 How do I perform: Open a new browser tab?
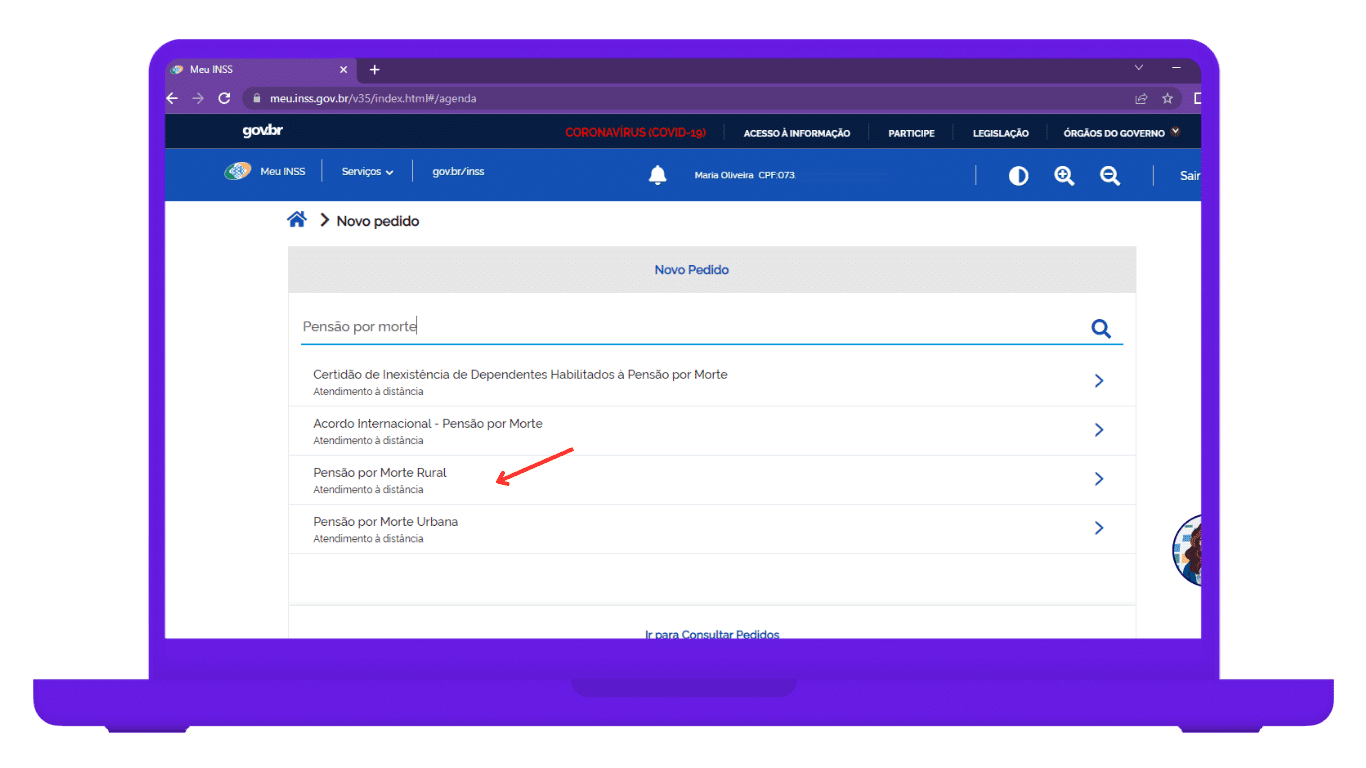point(375,70)
